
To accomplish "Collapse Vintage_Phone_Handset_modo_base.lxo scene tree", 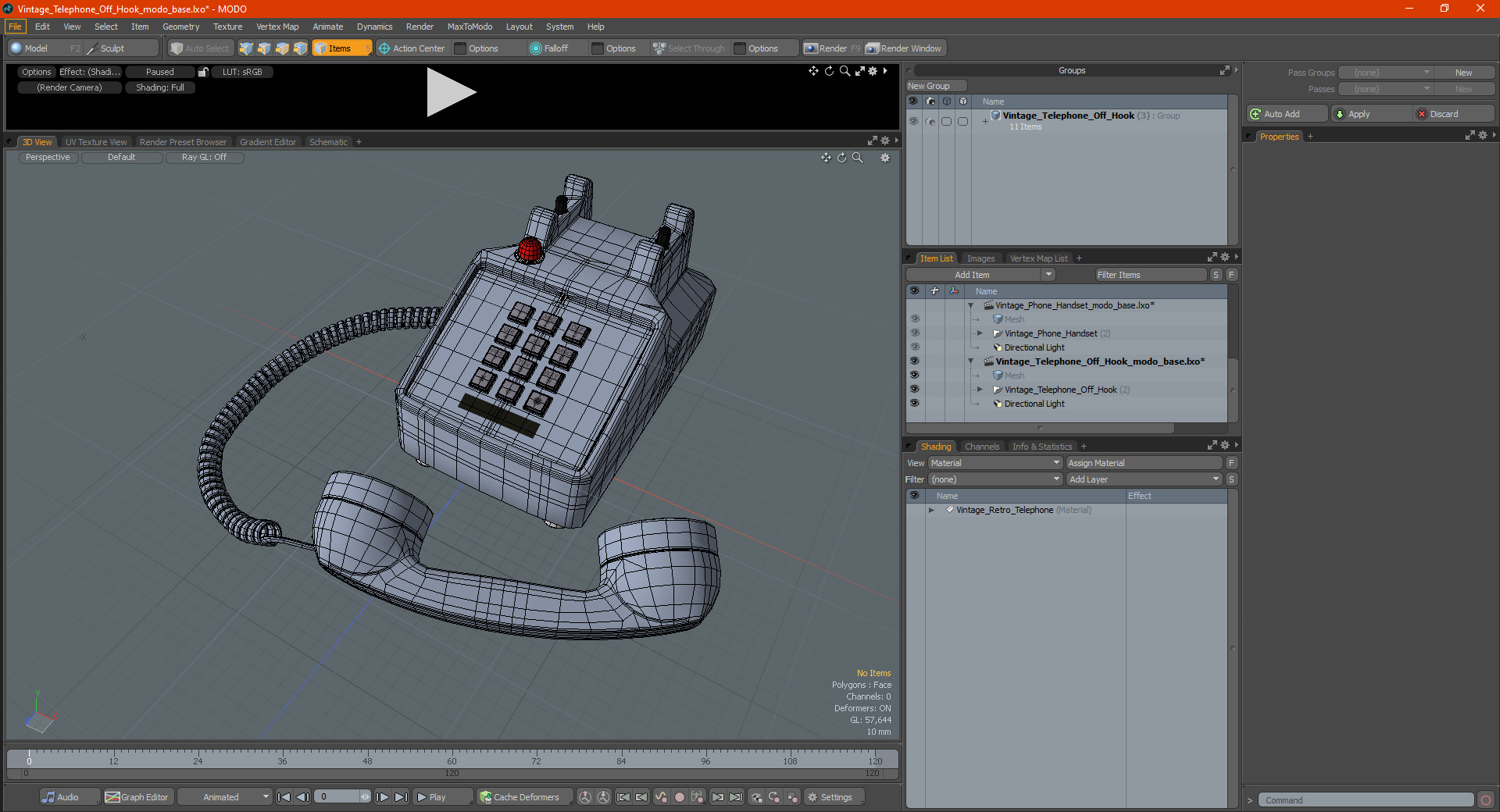I will click(x=971, y=305).
